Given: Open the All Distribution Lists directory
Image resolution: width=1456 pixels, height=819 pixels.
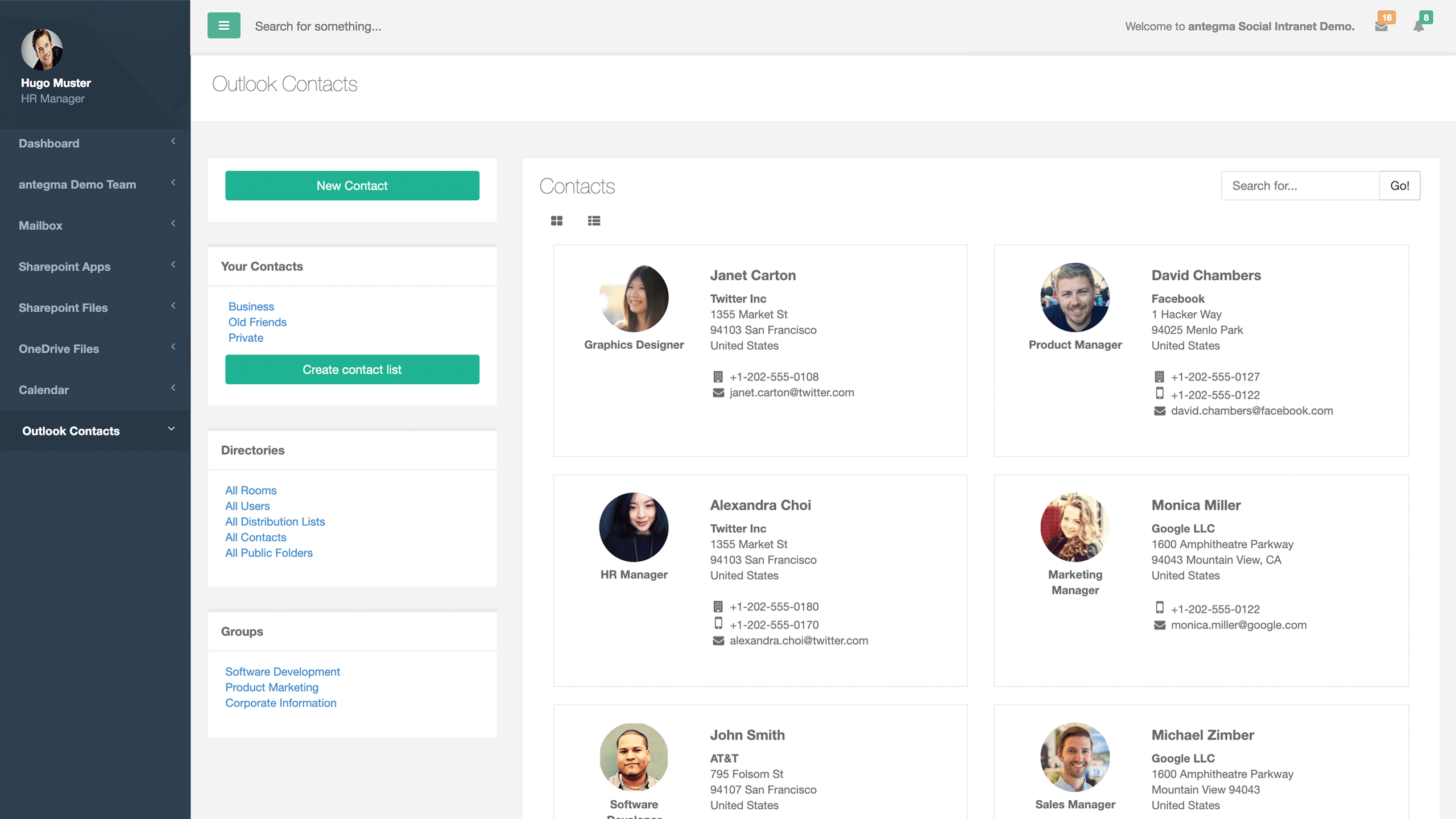Looking at the screenshot, I should (275, 522).
